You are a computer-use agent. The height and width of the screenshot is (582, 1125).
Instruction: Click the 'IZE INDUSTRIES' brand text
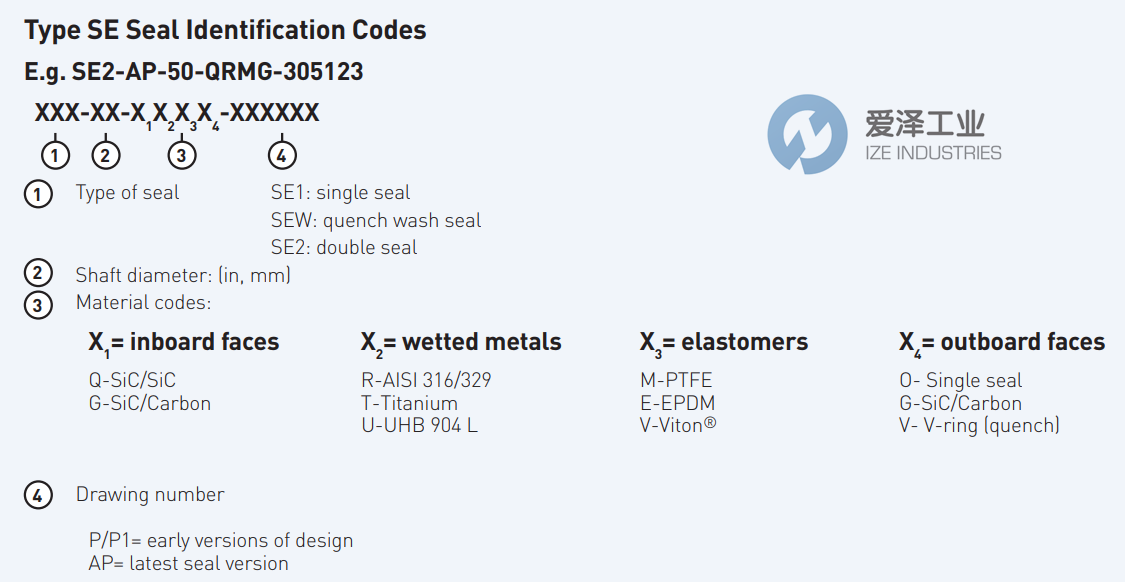933,153
